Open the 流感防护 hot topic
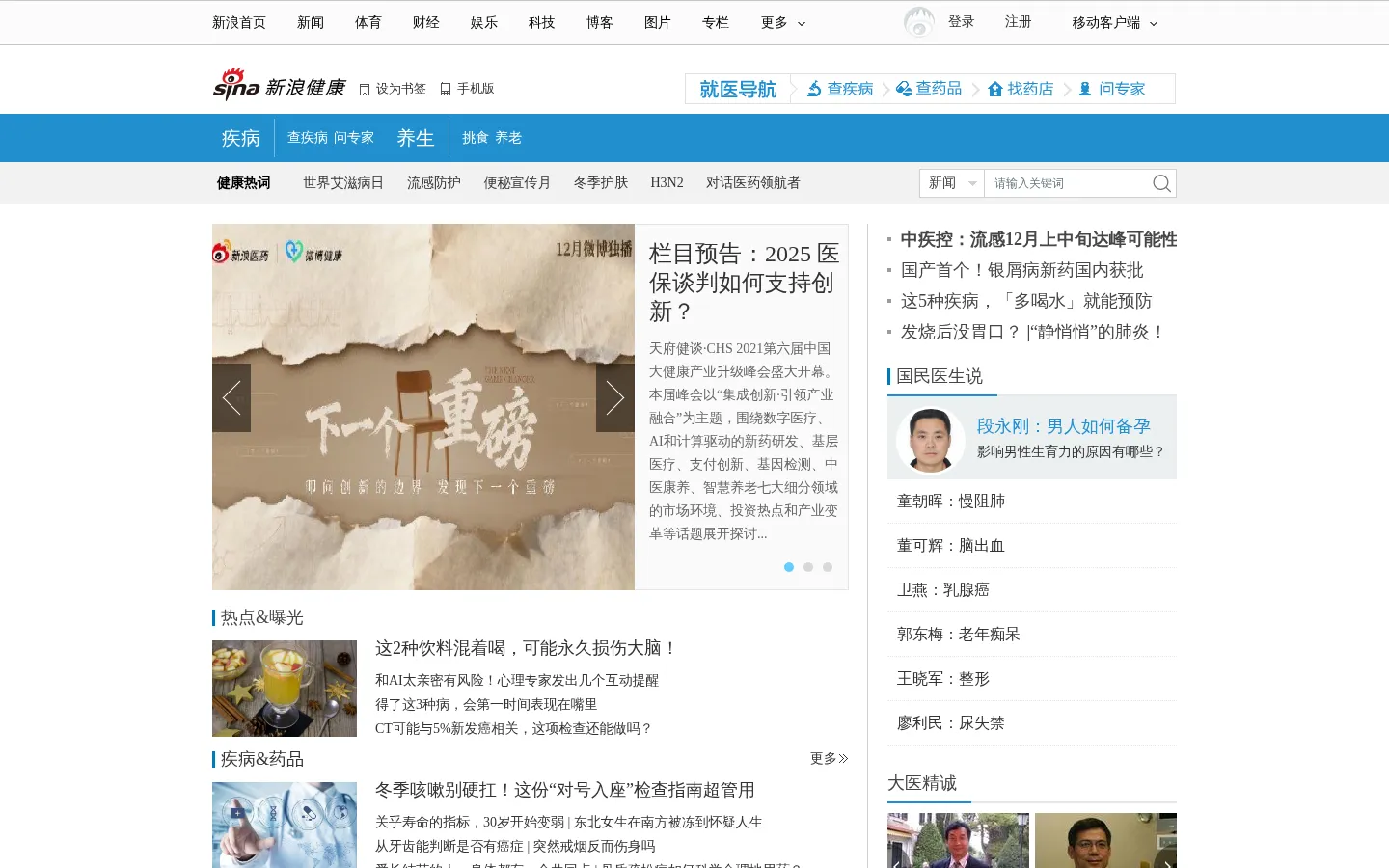1389x868 pixels. [x=434, y=183]
